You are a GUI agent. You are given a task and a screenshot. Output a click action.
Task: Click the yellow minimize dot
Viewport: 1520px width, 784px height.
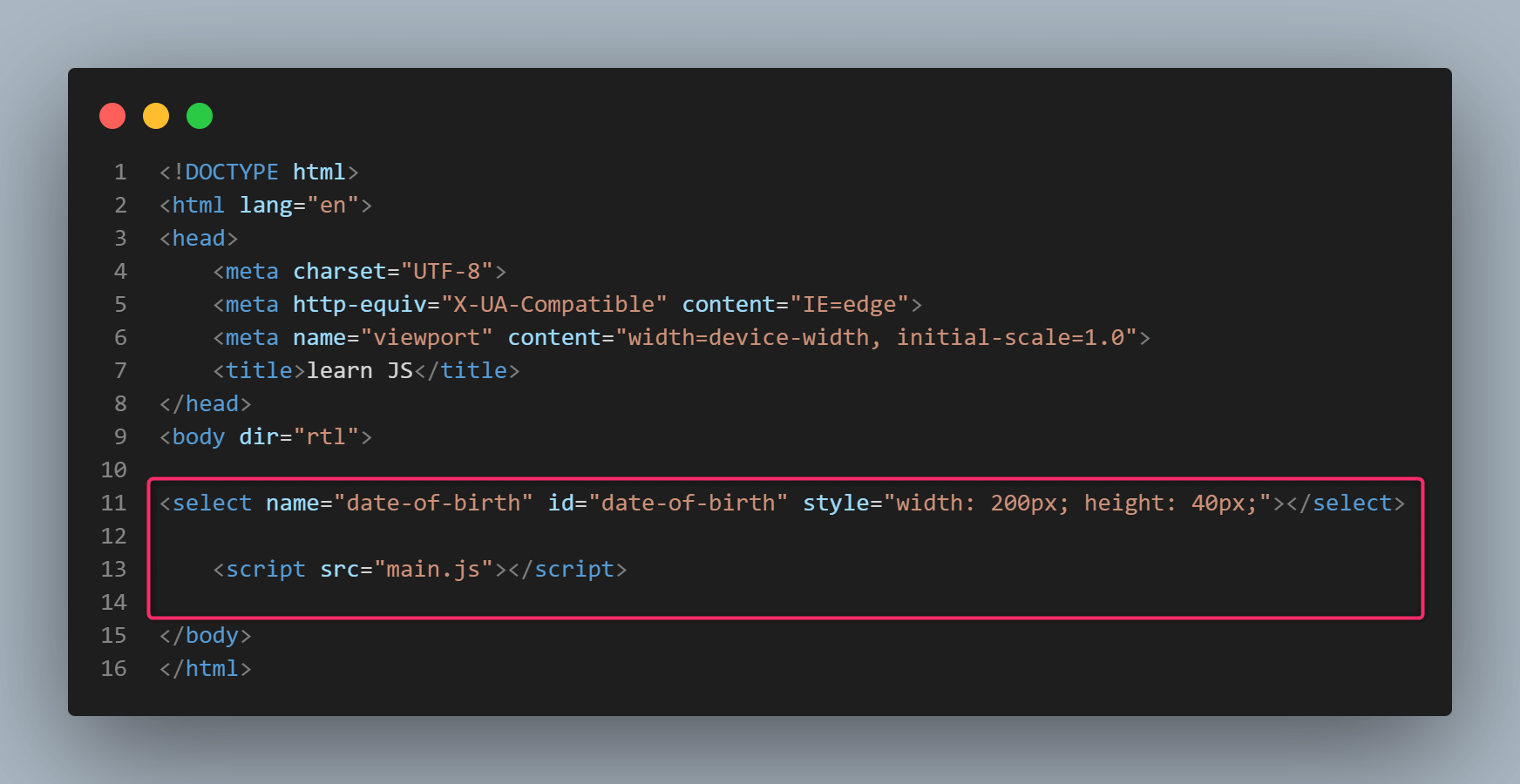tap(156, 116)
